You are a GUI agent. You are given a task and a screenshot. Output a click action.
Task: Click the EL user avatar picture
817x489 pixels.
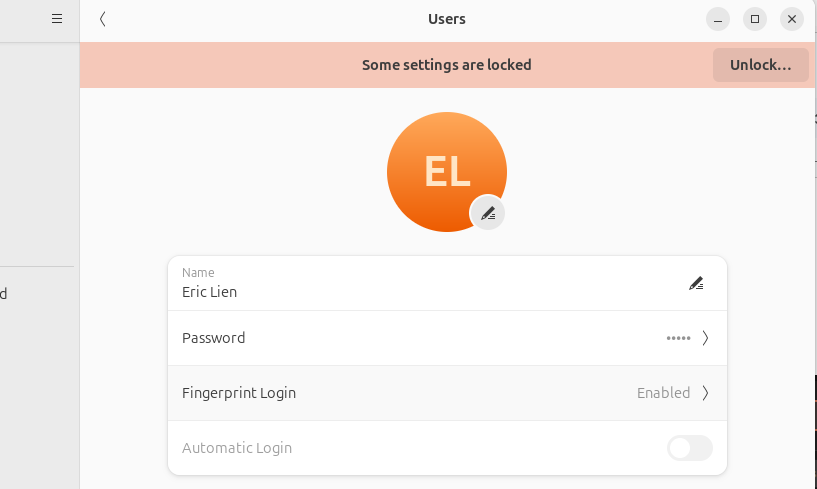pos(447,172)
